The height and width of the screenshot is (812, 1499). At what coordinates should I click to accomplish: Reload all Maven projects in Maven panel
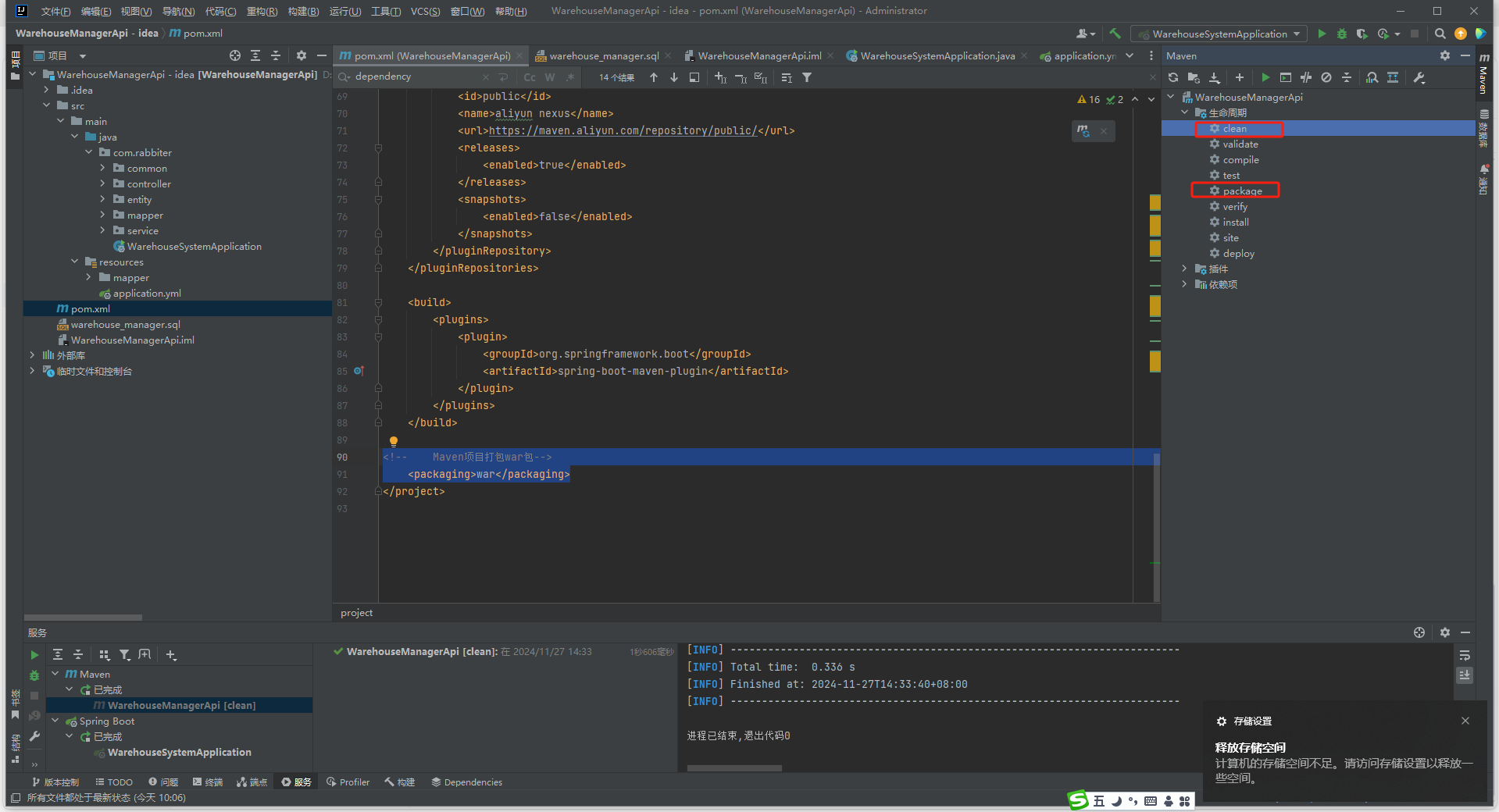[x=1173, y=77]
